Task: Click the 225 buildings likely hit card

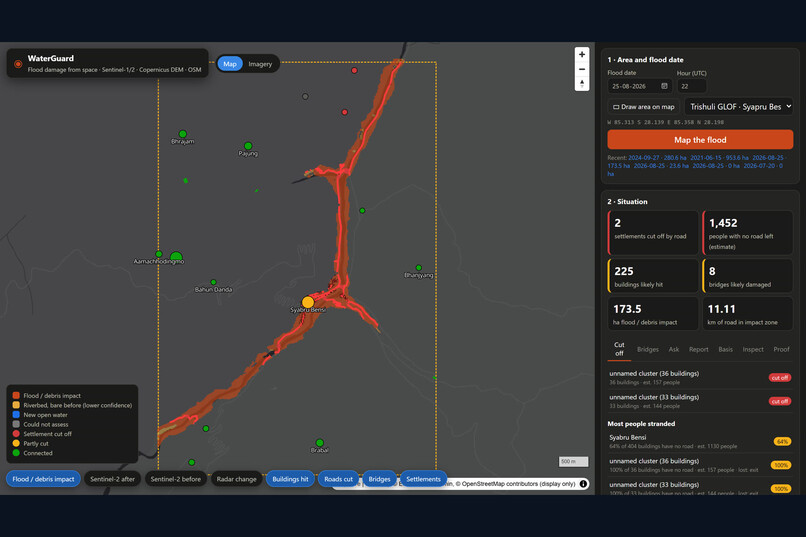Action: (x=653, y=275)
